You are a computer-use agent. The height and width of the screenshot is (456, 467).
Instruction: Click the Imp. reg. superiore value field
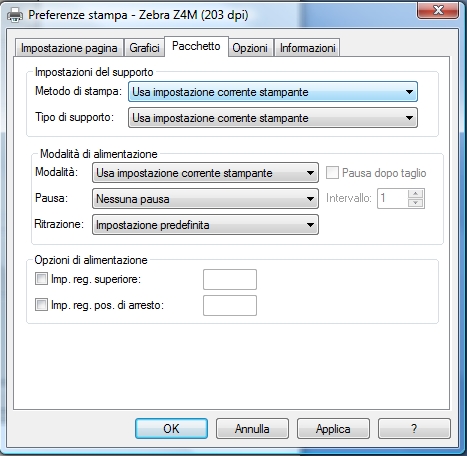230,279
